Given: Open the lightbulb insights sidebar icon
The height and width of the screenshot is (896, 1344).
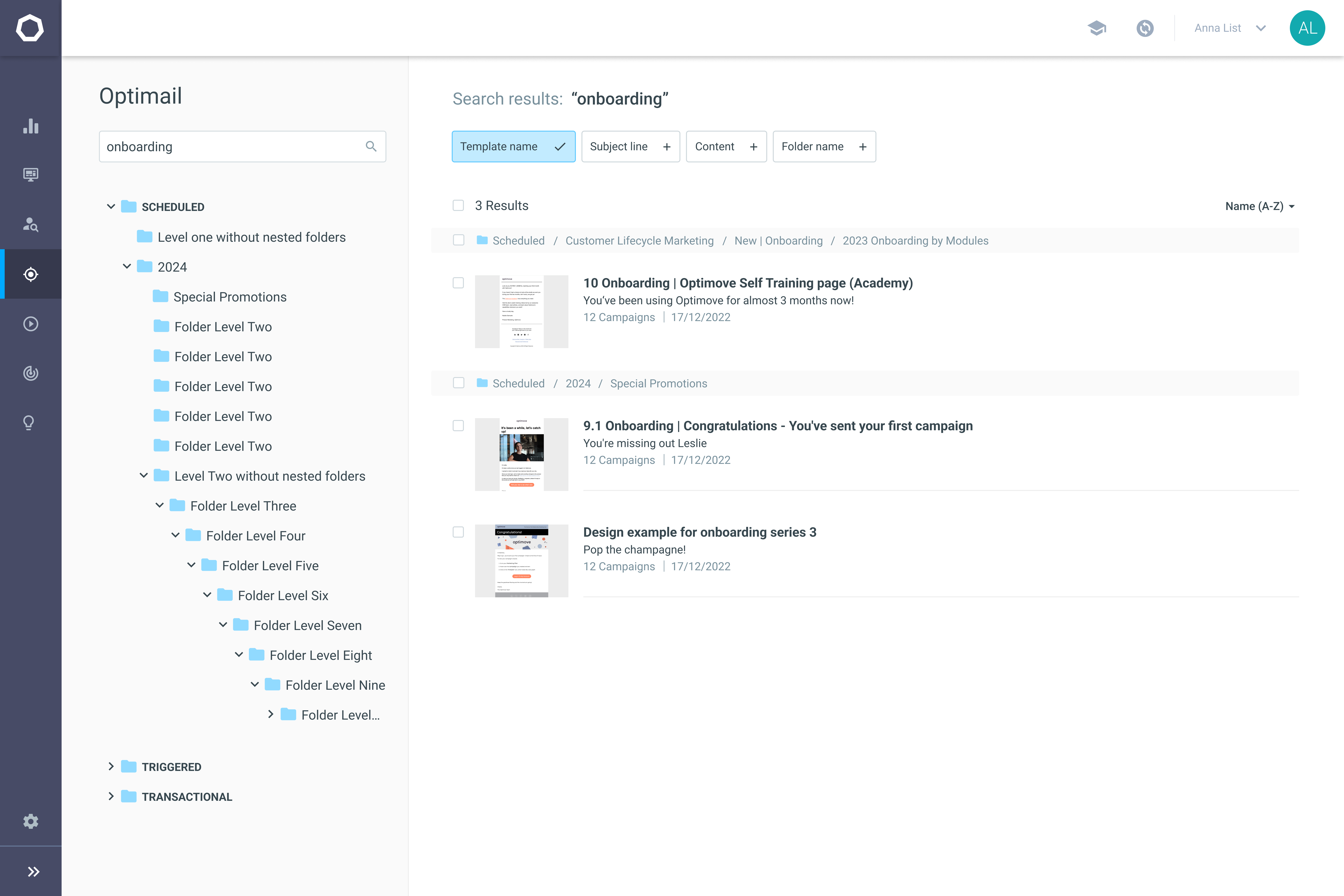Looking at the screenshot, I should pos(28,423).
